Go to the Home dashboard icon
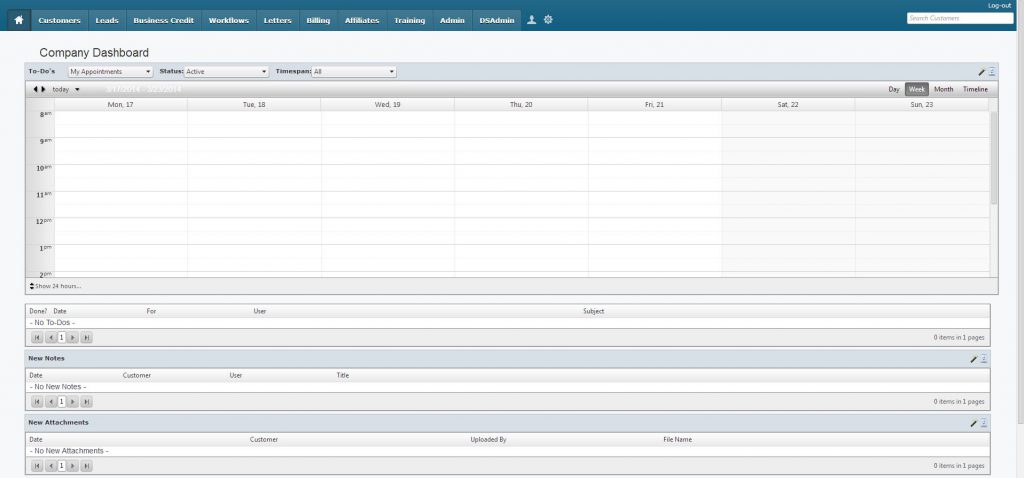 click(18, 20)
